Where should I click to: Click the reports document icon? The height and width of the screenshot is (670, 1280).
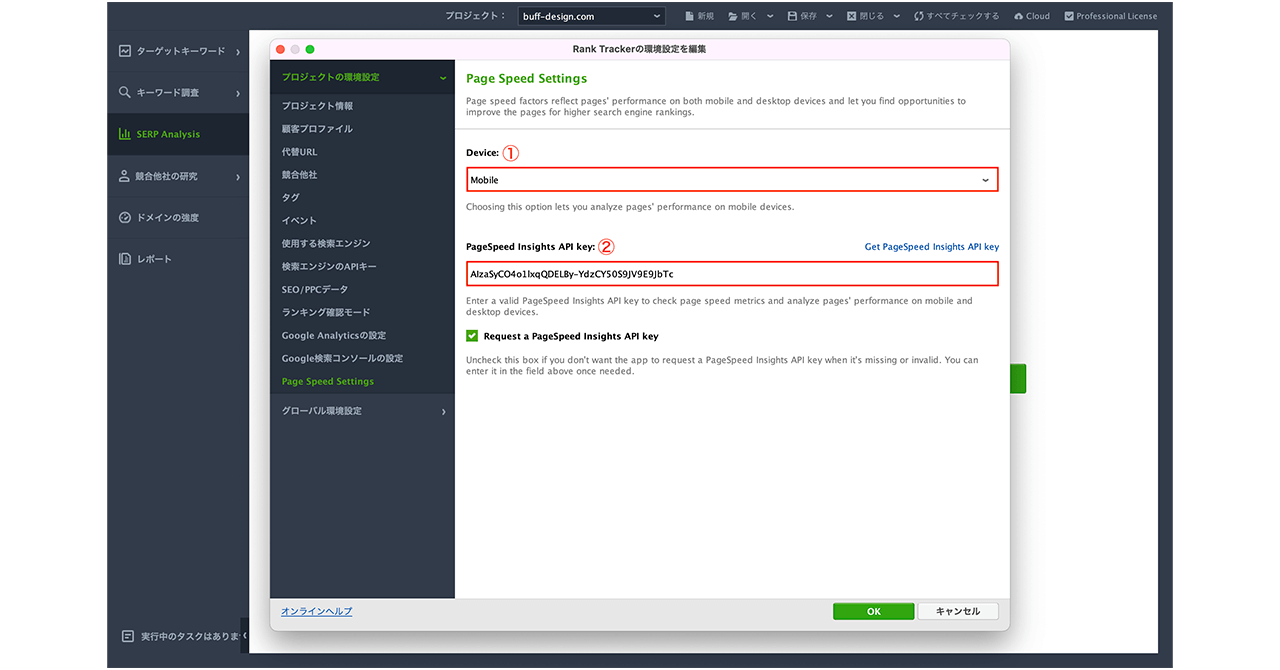click(125, 259)
